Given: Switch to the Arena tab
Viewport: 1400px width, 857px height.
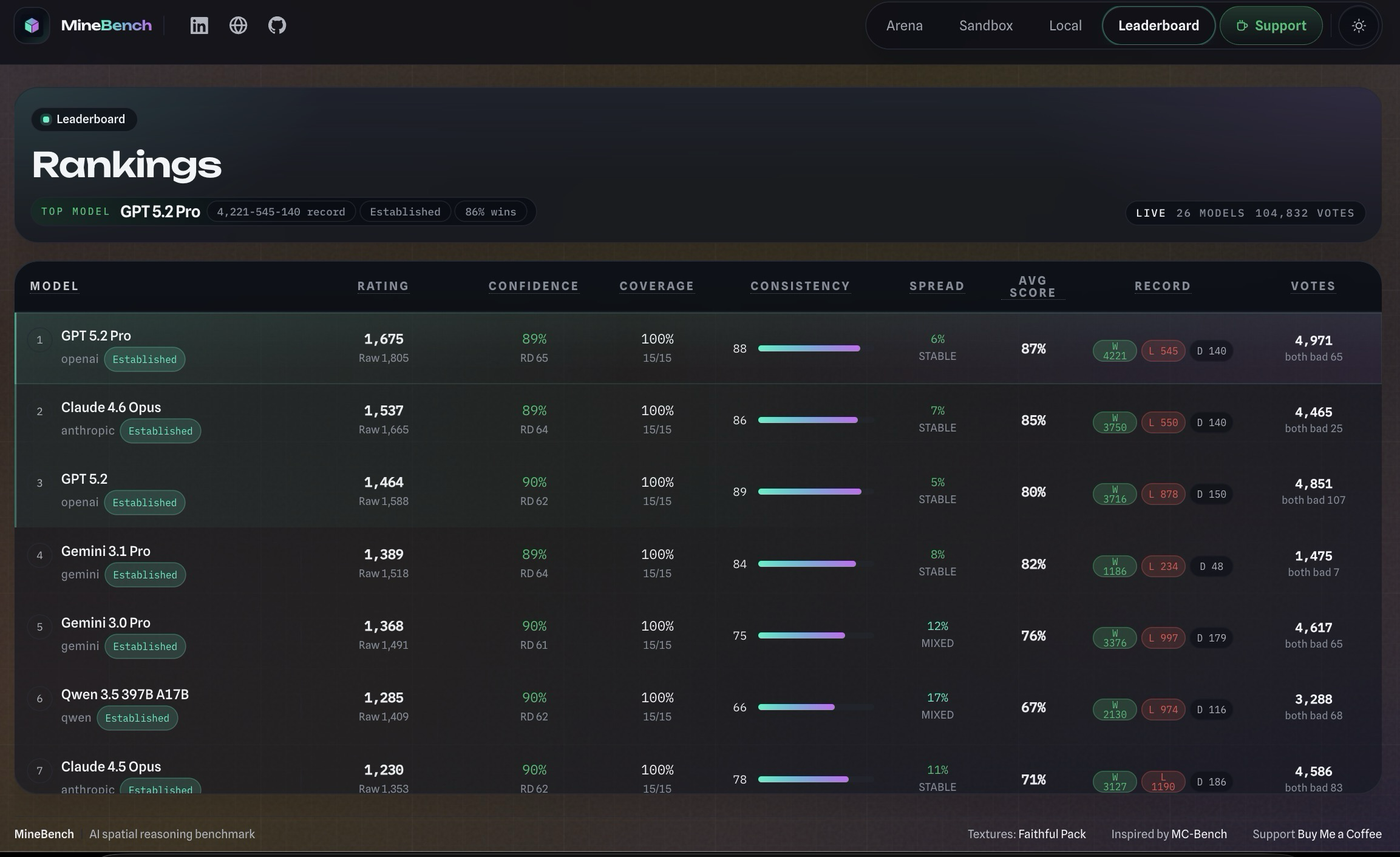Looking at the screenshot, I should 904,25.
